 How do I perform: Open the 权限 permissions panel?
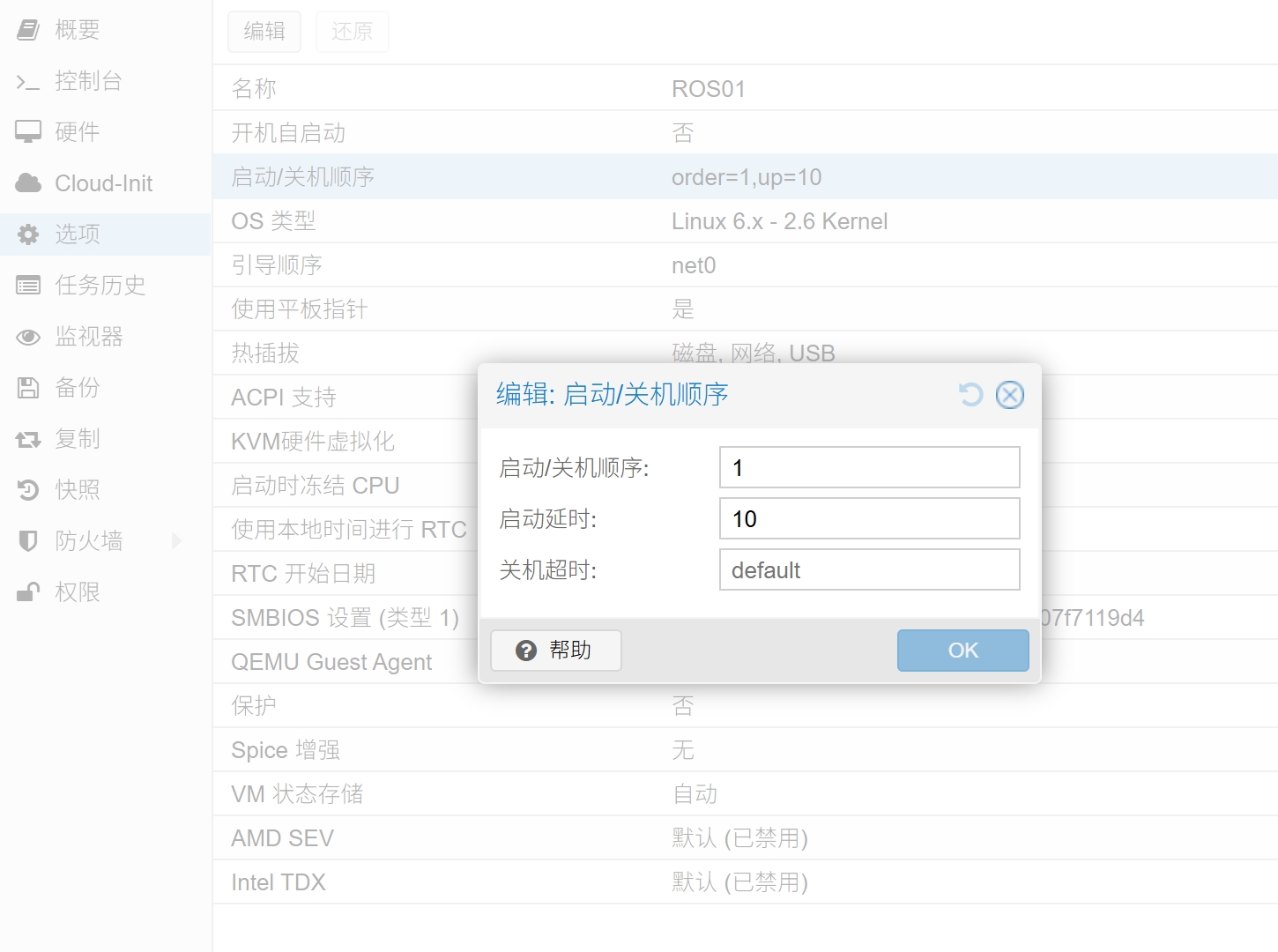tap(78, 591)
